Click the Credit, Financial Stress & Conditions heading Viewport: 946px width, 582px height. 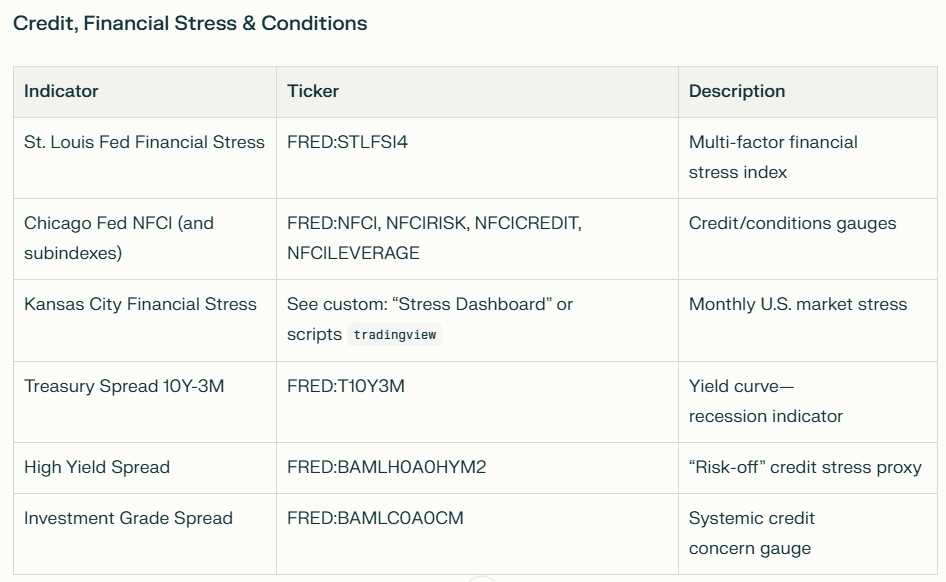coord(190,23)
